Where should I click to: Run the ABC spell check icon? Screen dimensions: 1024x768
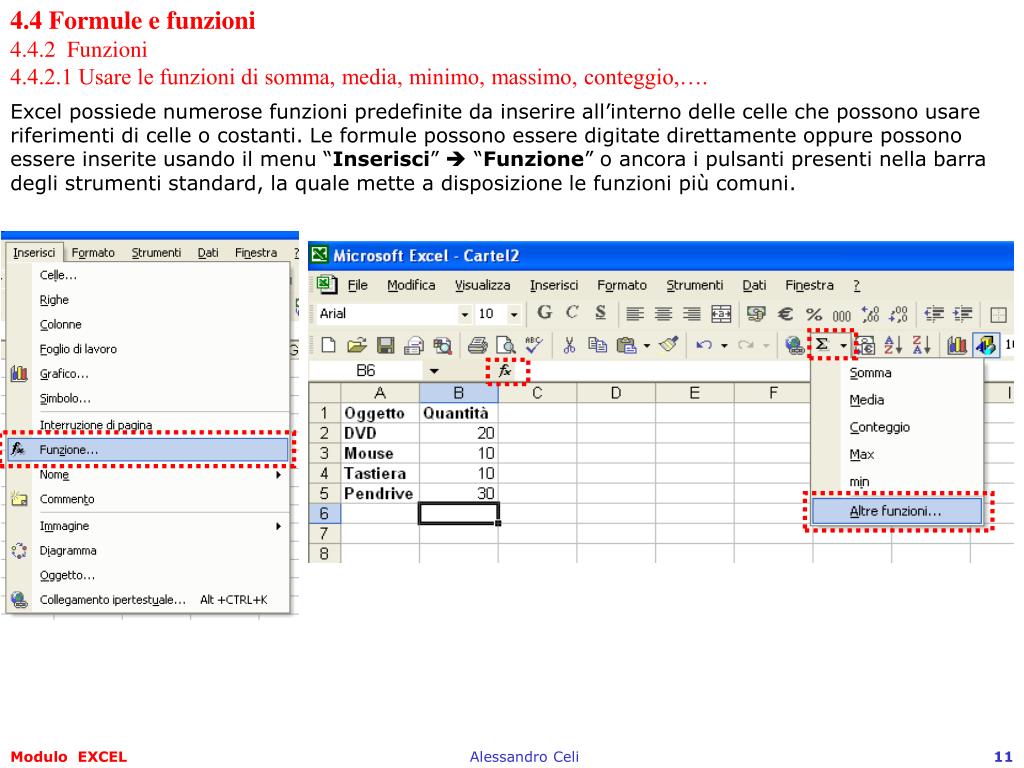coord(534,345)
